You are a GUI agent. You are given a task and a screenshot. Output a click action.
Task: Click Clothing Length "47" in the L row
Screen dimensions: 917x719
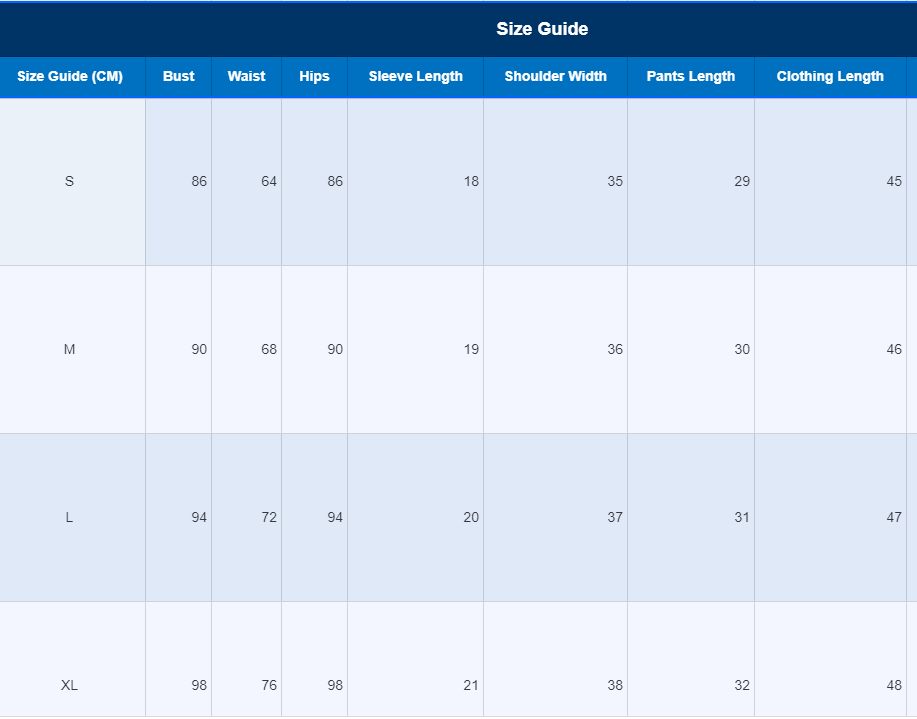(x=894, y=517)
